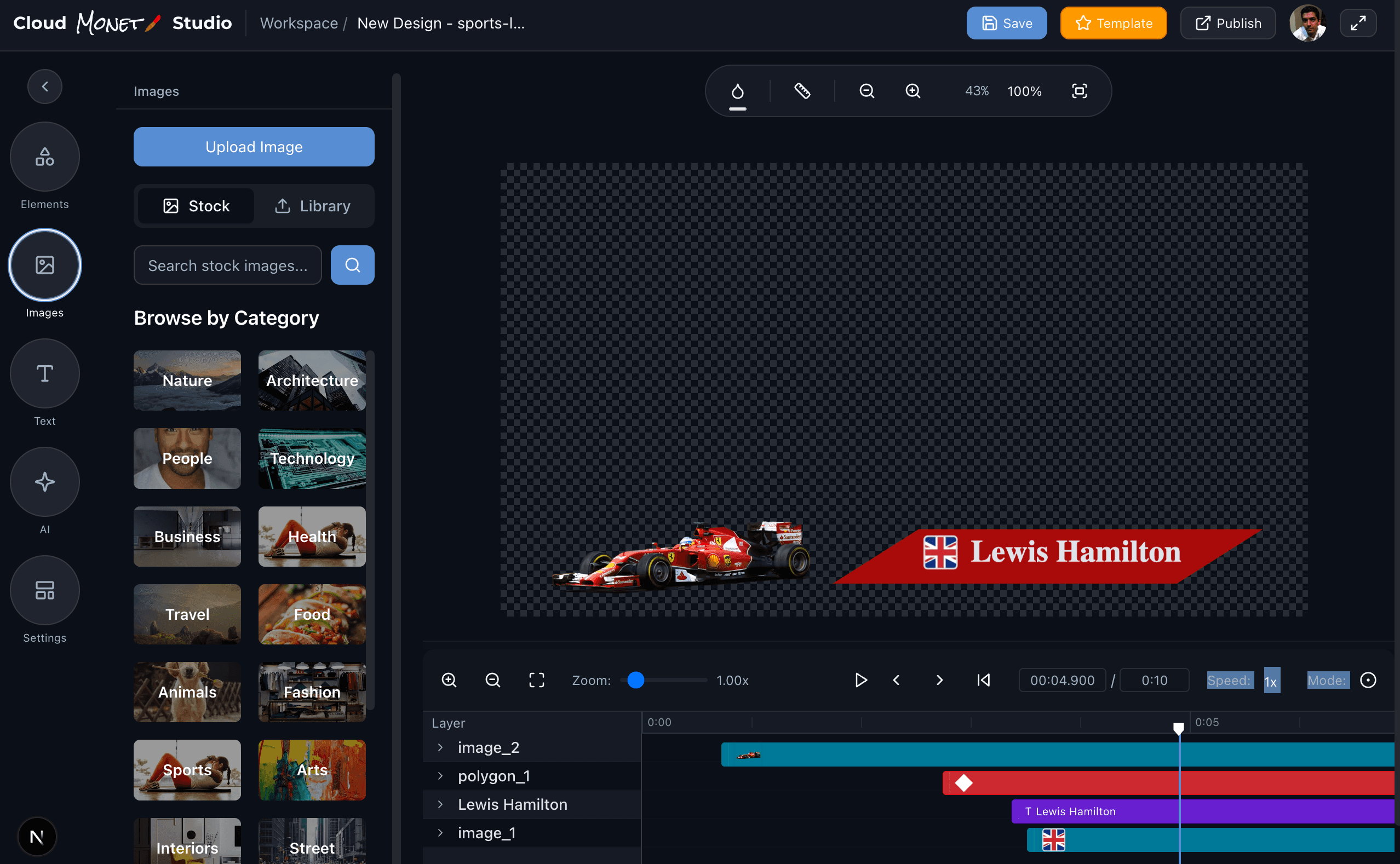Select the image_2 timeline clip
The image size is (1400, 864).
[1058, 754]
